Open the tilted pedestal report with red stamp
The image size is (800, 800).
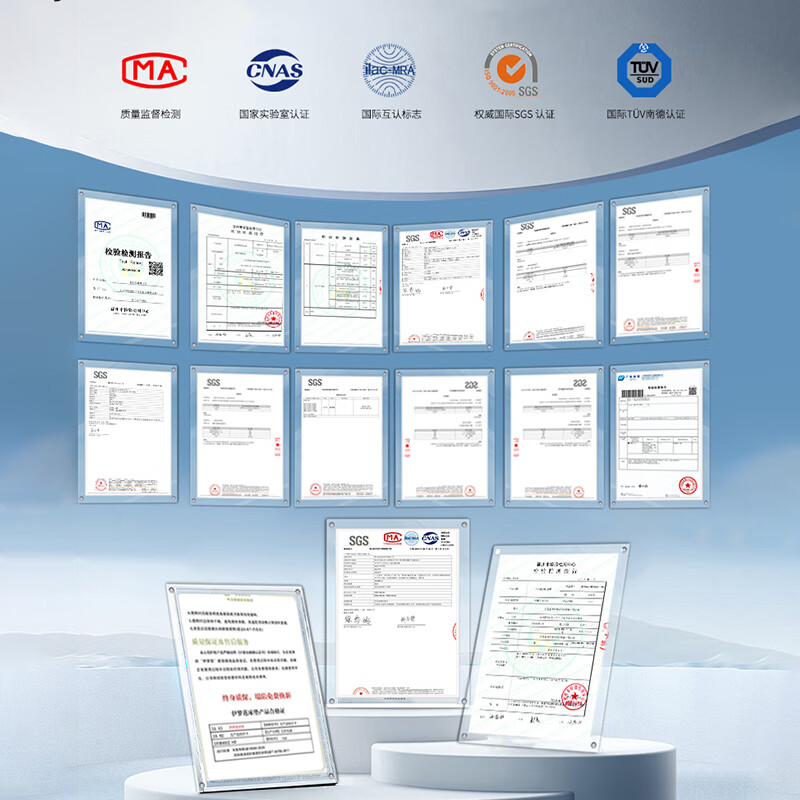tap(544, 647)
